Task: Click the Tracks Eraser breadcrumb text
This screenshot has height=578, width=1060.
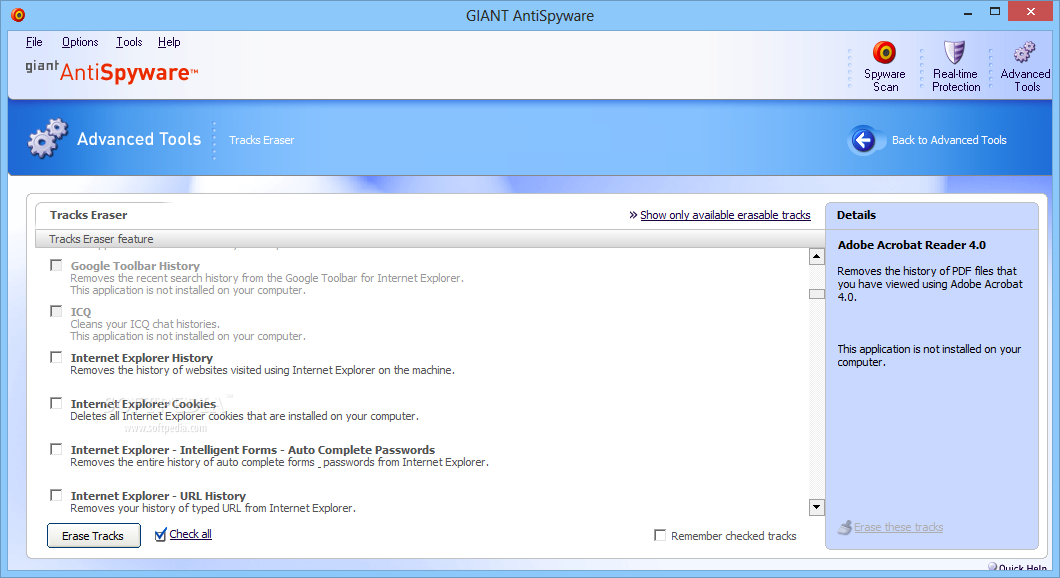Action: (262, 140)
